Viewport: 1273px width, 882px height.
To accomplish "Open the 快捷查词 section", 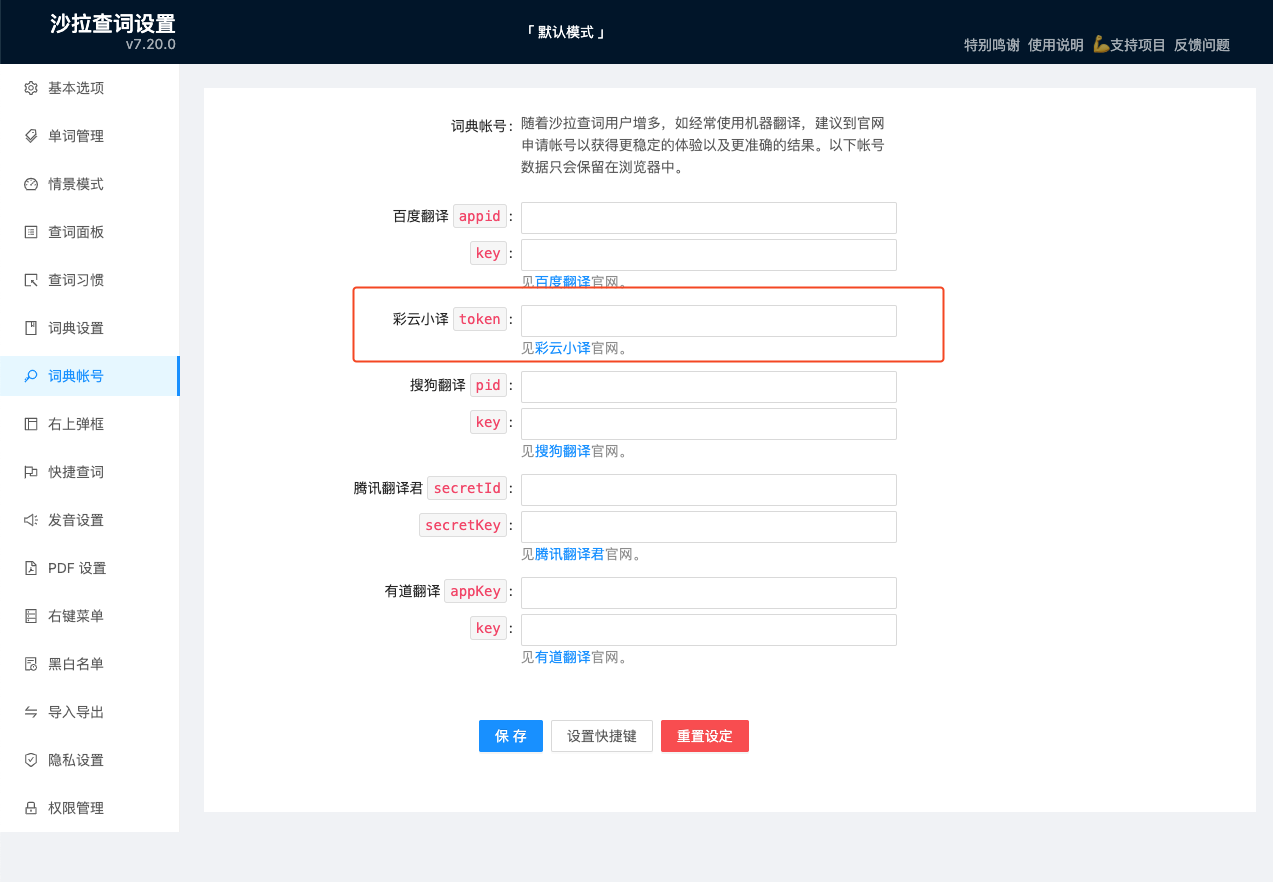I will 89,472.
